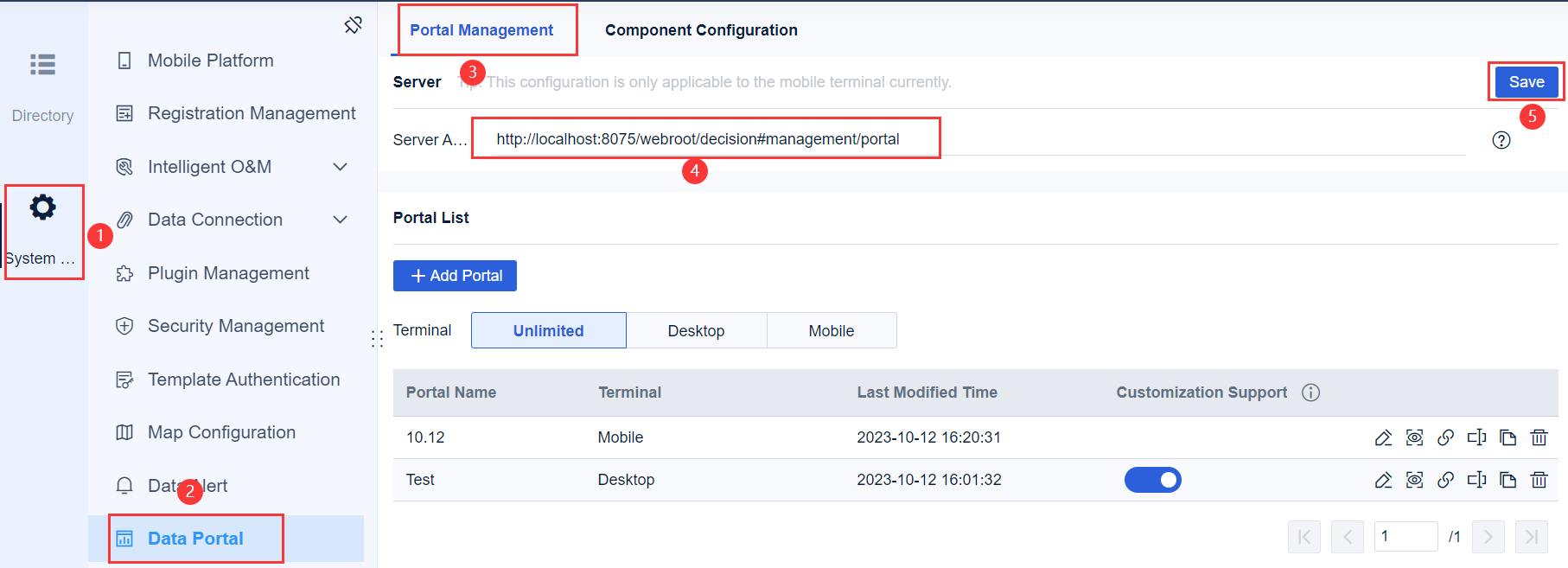Click the Portal Name column header
Image resolution: width=1568 pixels, height=568 pixels.
[451, 392]
